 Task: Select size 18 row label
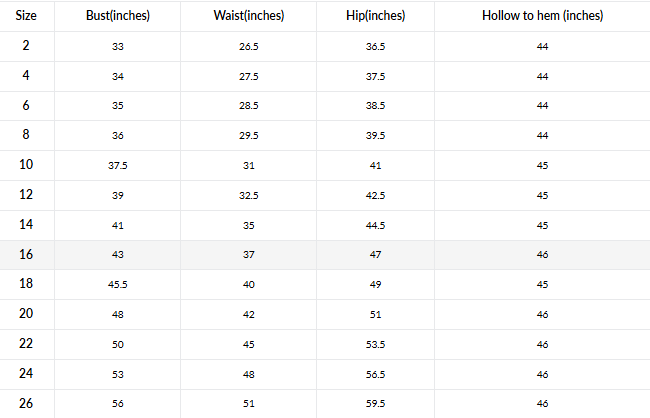pyautogui.click(x=26, y=284)
